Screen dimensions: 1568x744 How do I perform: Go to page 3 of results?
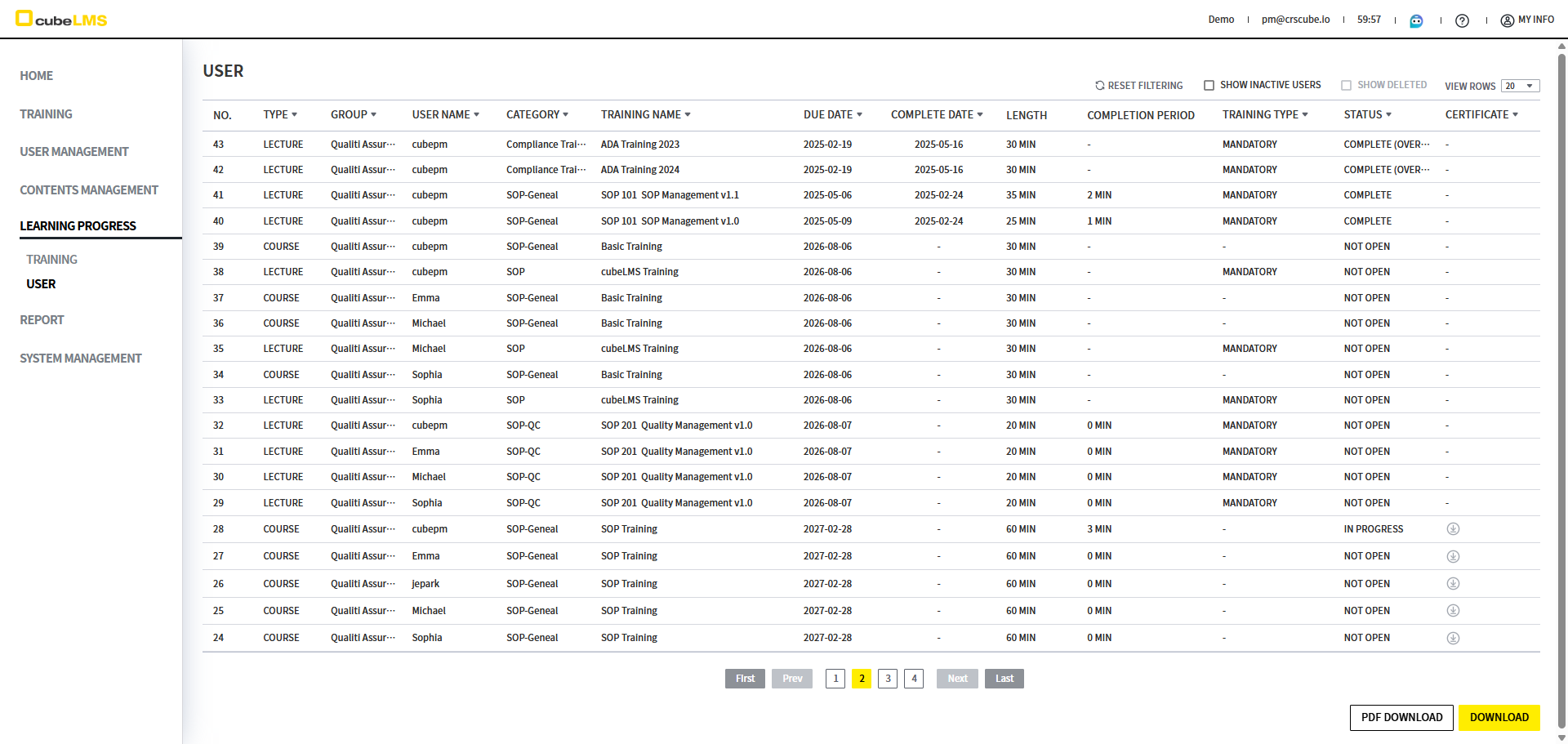(888, 679)
